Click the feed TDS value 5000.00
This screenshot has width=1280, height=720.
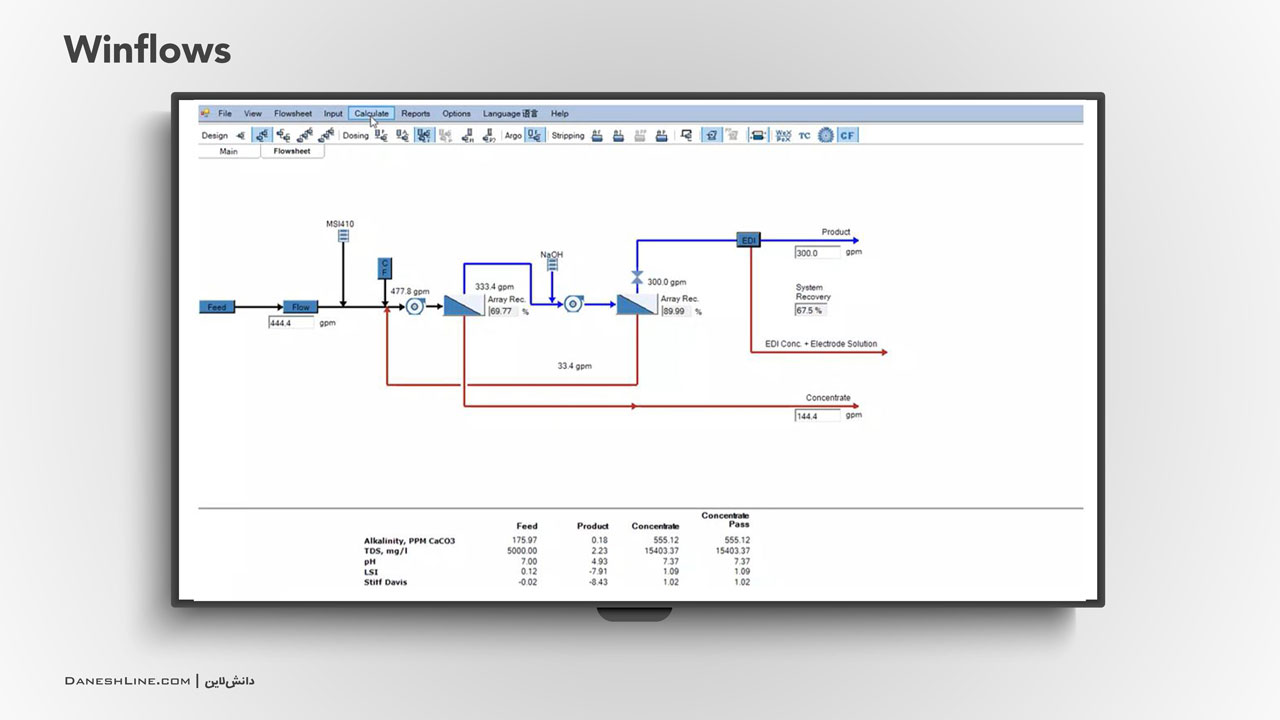point(522,551)
